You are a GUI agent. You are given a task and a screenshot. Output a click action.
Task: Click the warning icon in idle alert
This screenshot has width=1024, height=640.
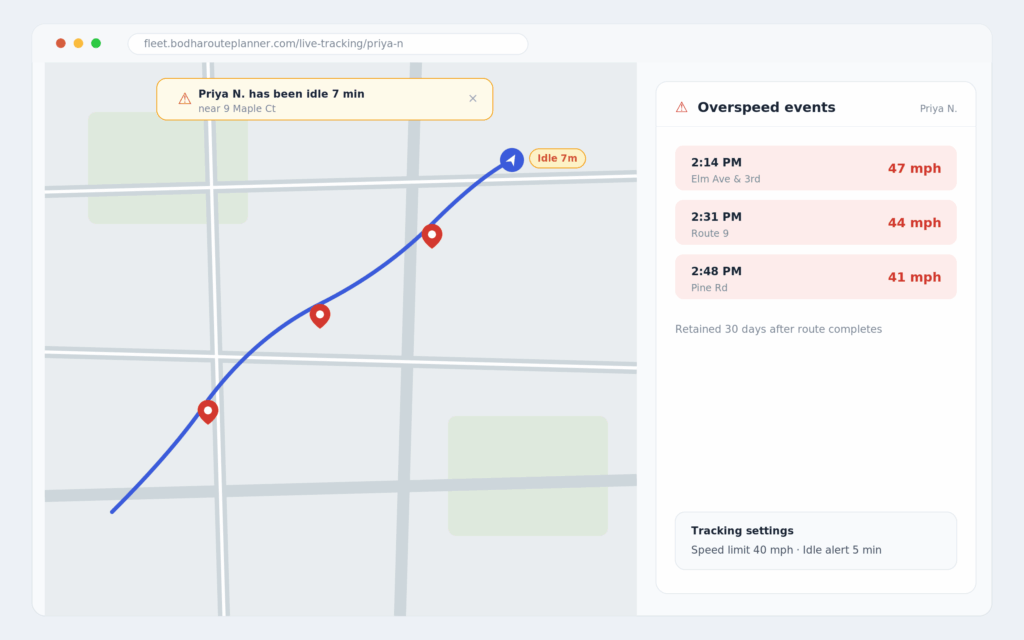[x=185, y=99]
